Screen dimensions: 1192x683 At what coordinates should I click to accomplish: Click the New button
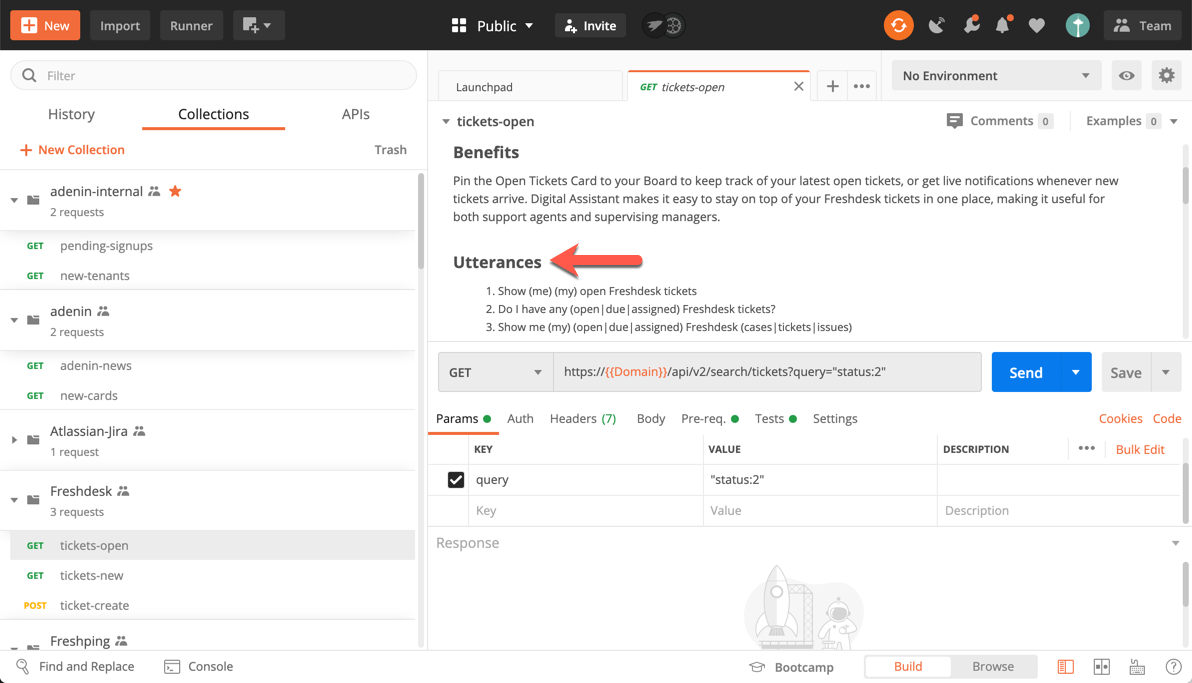(45, 25)
